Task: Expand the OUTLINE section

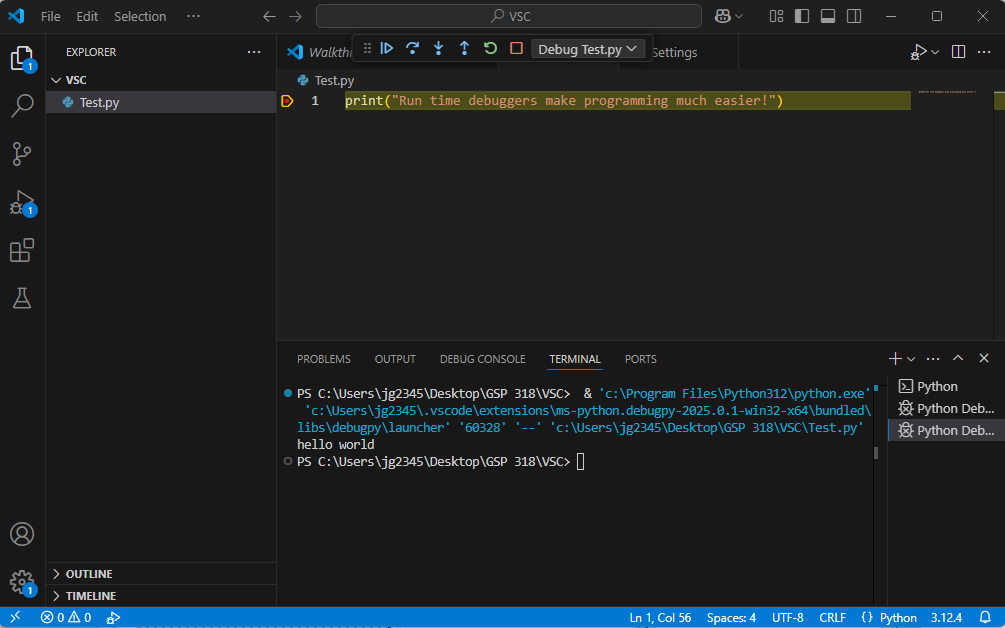Action: (x=89, y=574)
